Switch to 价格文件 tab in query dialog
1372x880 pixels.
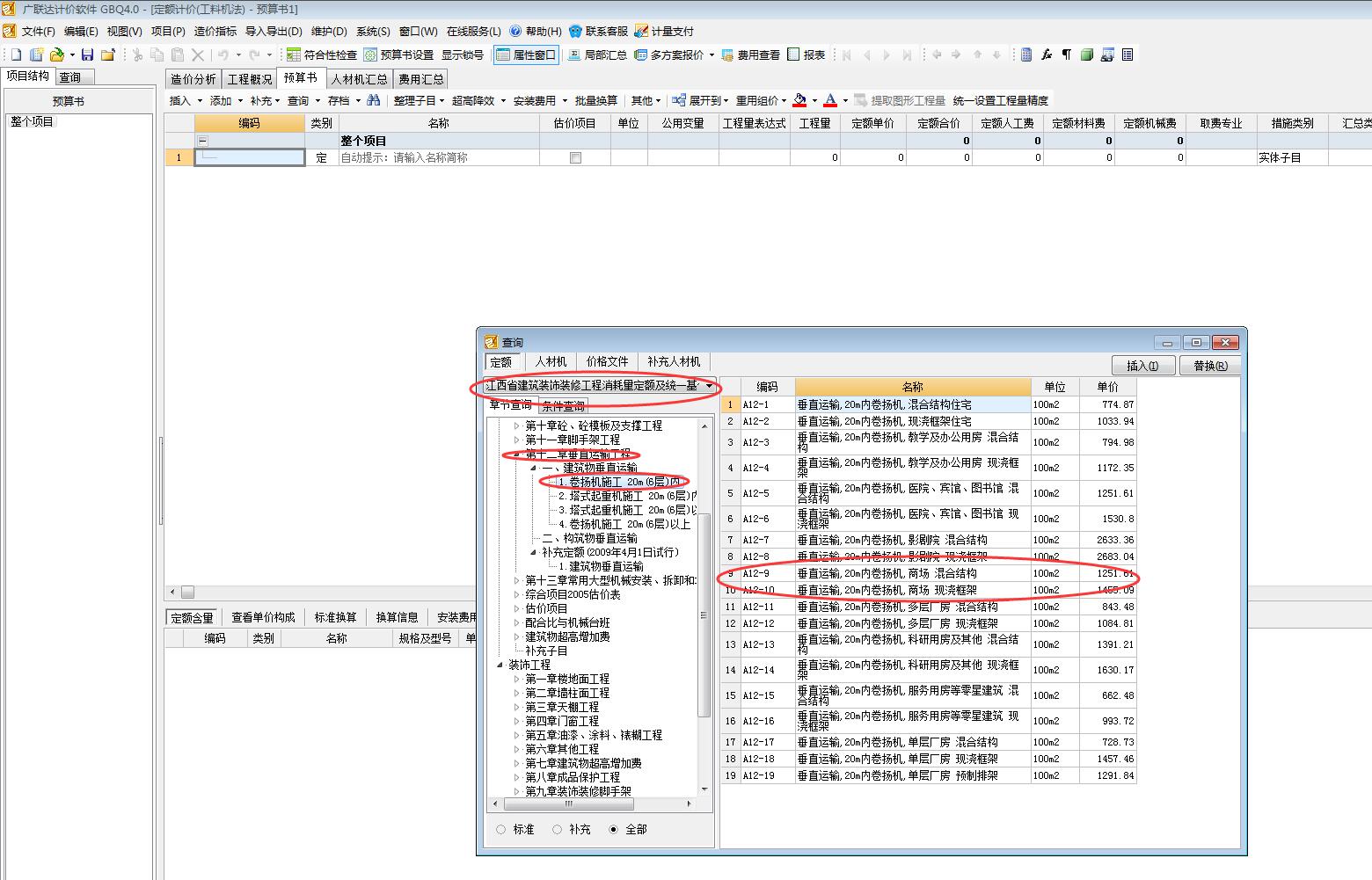[608, 361]
